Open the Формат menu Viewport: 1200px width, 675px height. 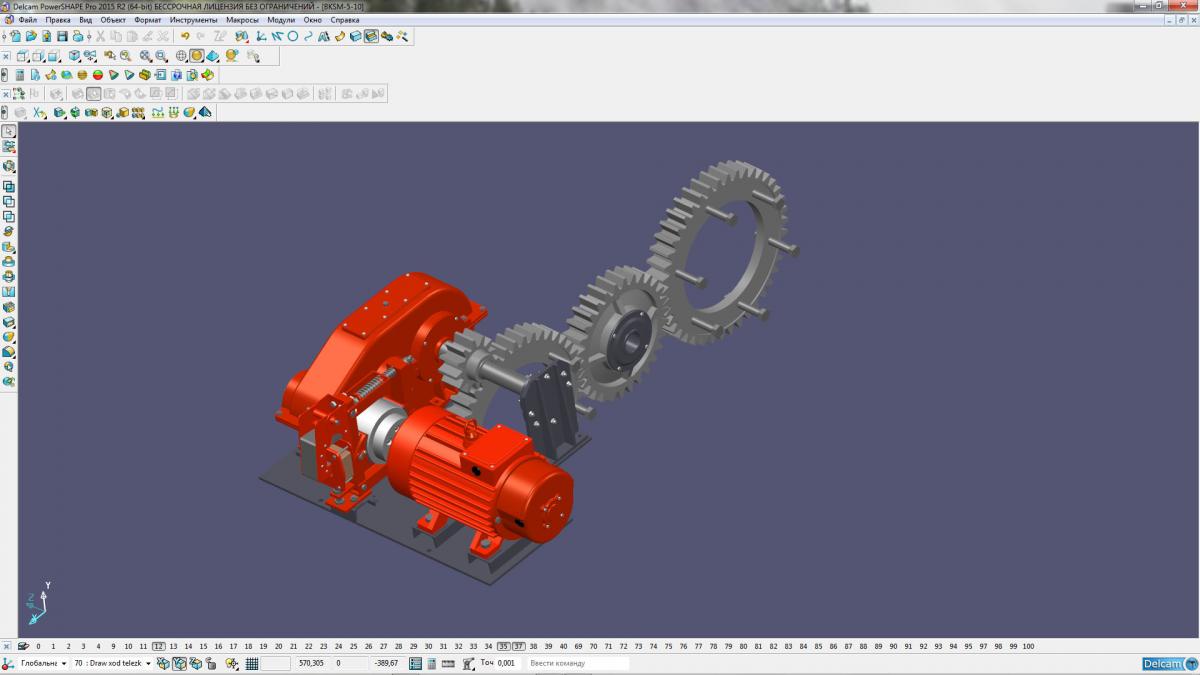[148, 20]
